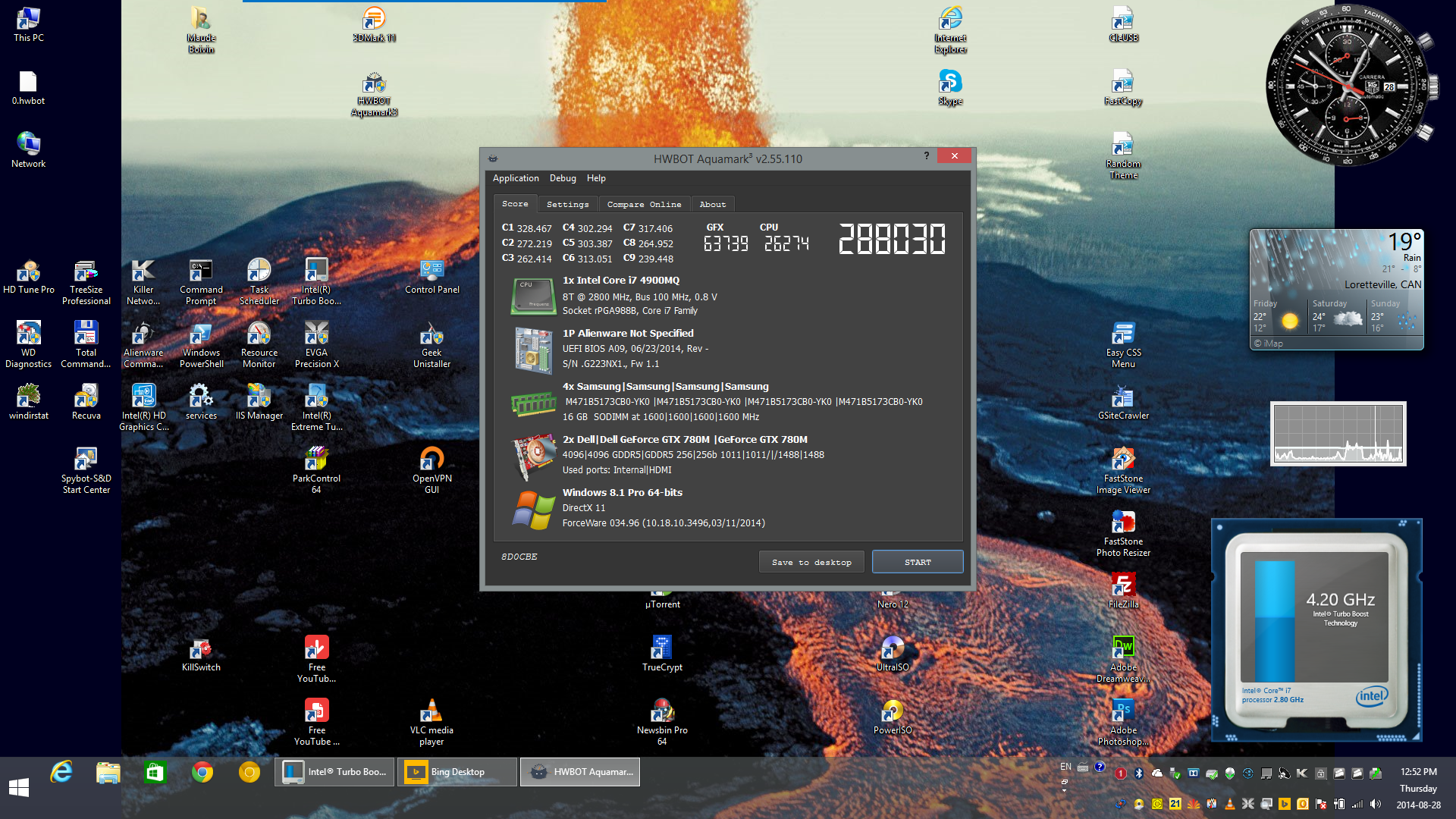This screenshot has height=819, width=1456.
Task: Open the Resource Monitor icon
Action: [x=259, y=345]
